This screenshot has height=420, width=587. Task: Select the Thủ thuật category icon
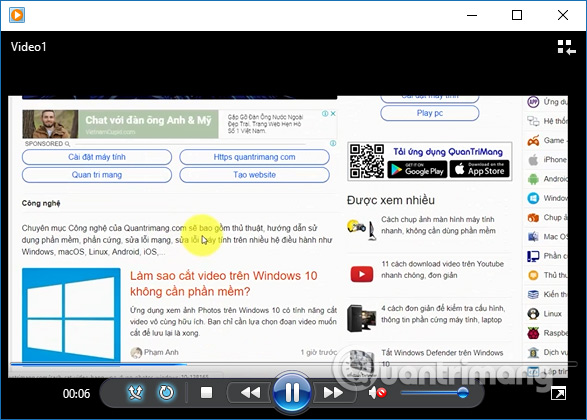pos(533,275)
